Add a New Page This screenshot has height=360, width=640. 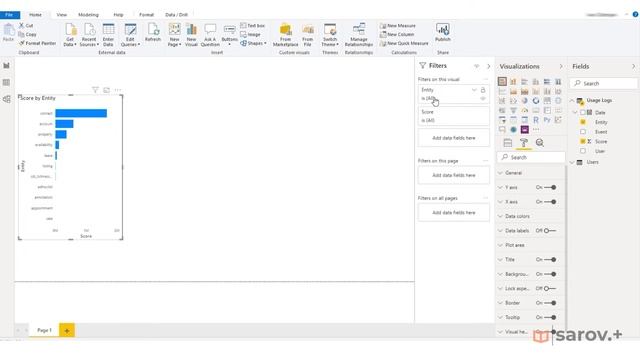(x=174, y=34)
